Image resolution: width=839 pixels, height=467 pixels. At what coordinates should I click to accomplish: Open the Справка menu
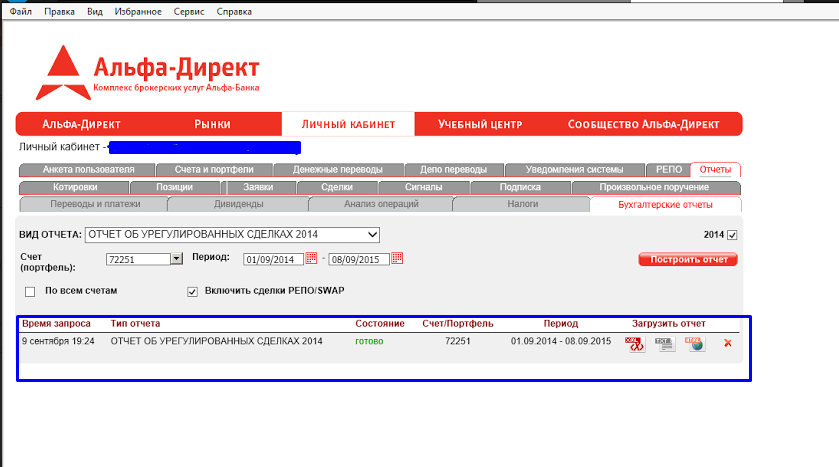(x=234, y=11)
